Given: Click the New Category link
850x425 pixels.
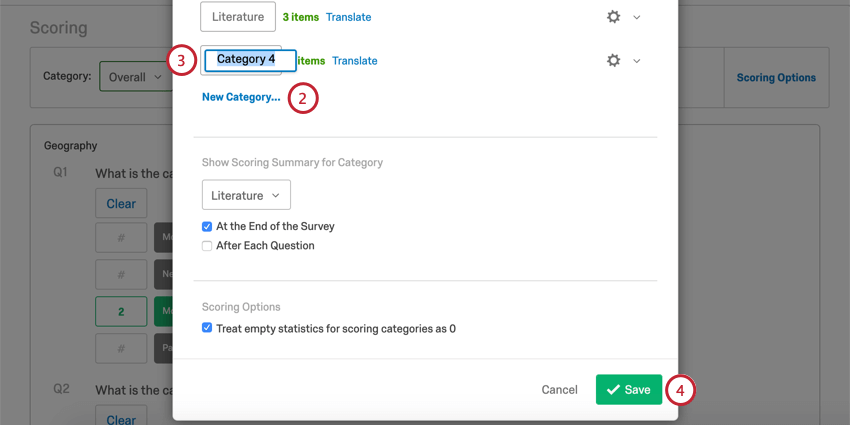Looking at the screenshot, I should [x=241, y=97].
